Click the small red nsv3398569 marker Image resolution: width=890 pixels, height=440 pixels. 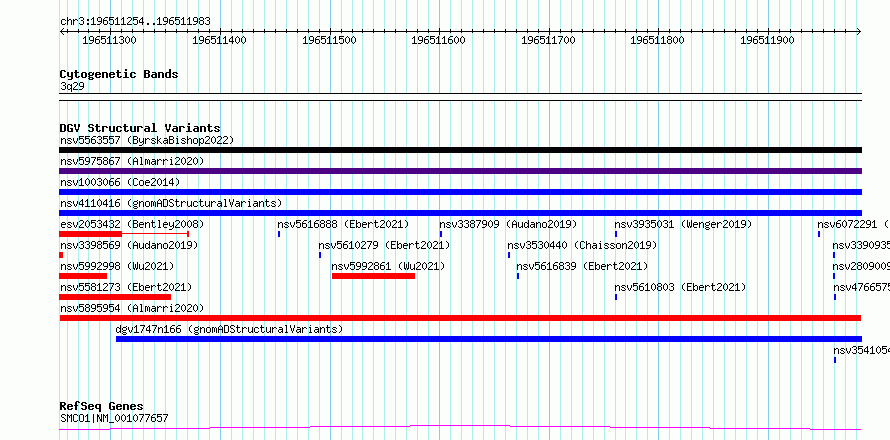pos(61,255)
